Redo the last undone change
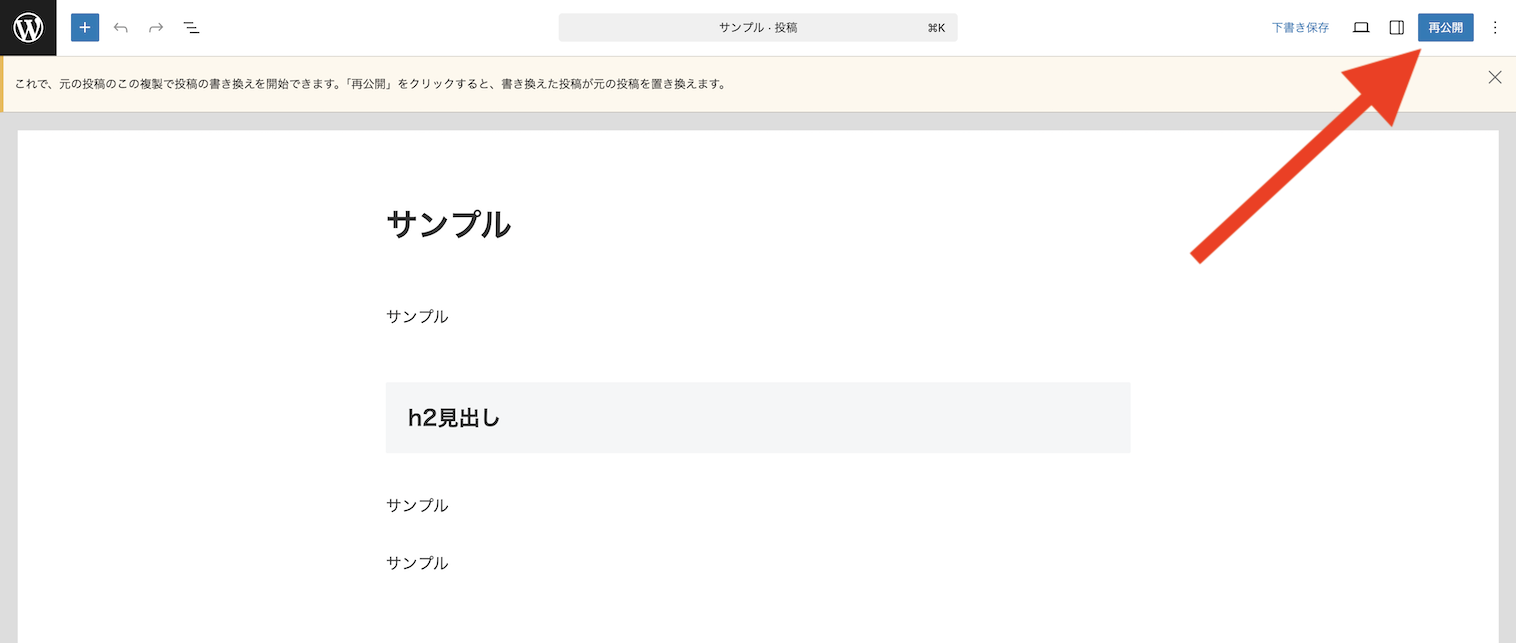Screen dimensions: 1516x643 pos(156,28)
